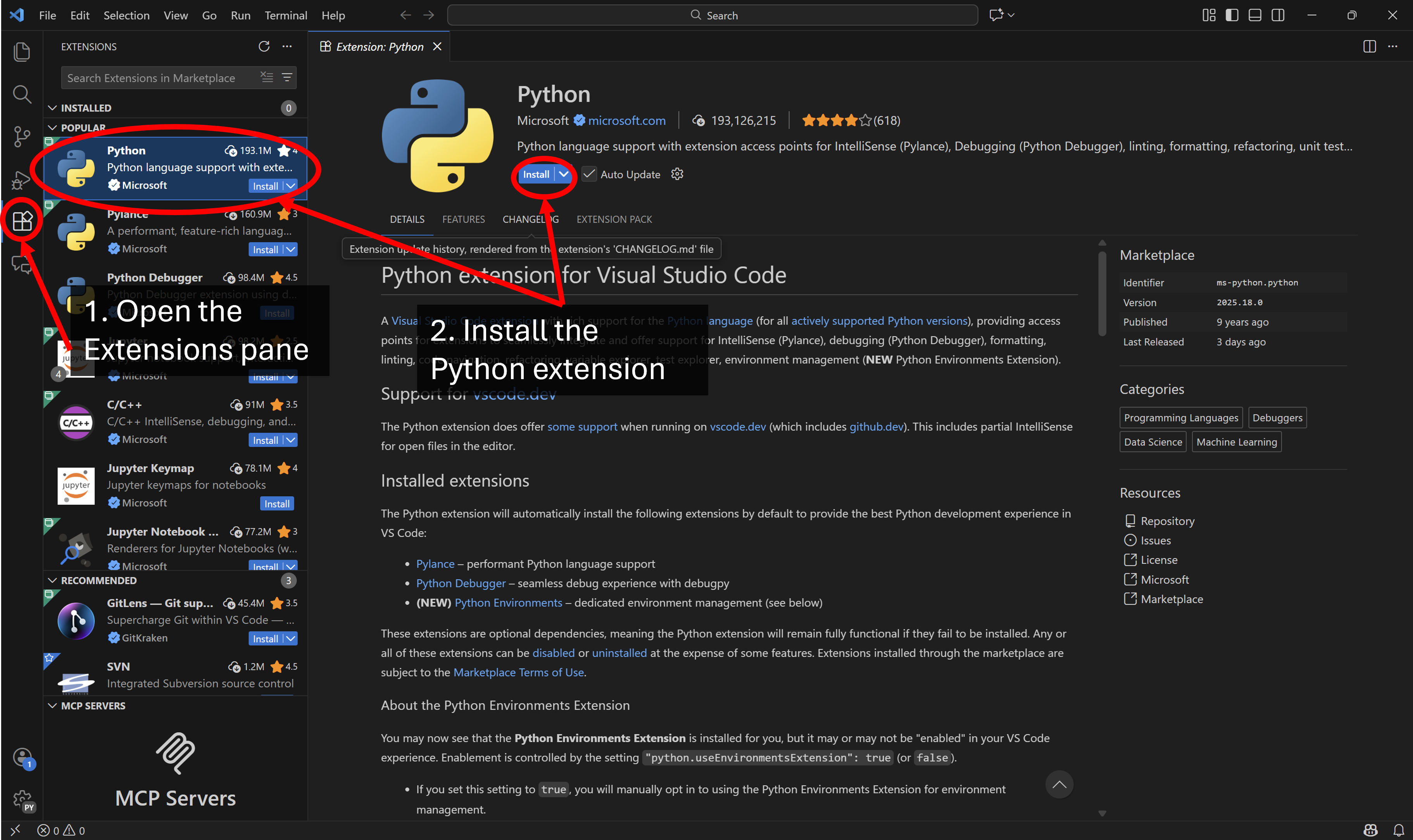This screenshot has width=1413, height=840.
Task: Open Copilot status bar icon
Action: coord(1371,830)
